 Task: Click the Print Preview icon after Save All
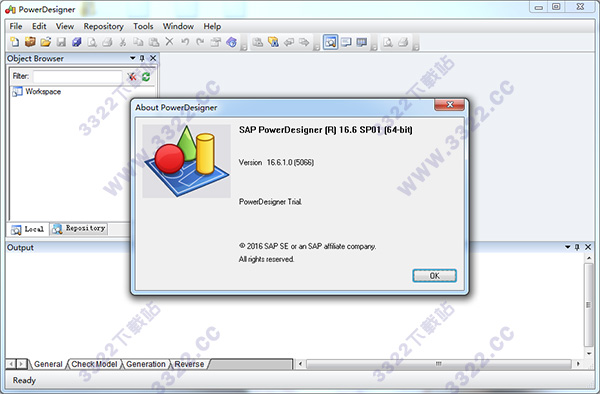pyautogui.click(x=92, y=42)
